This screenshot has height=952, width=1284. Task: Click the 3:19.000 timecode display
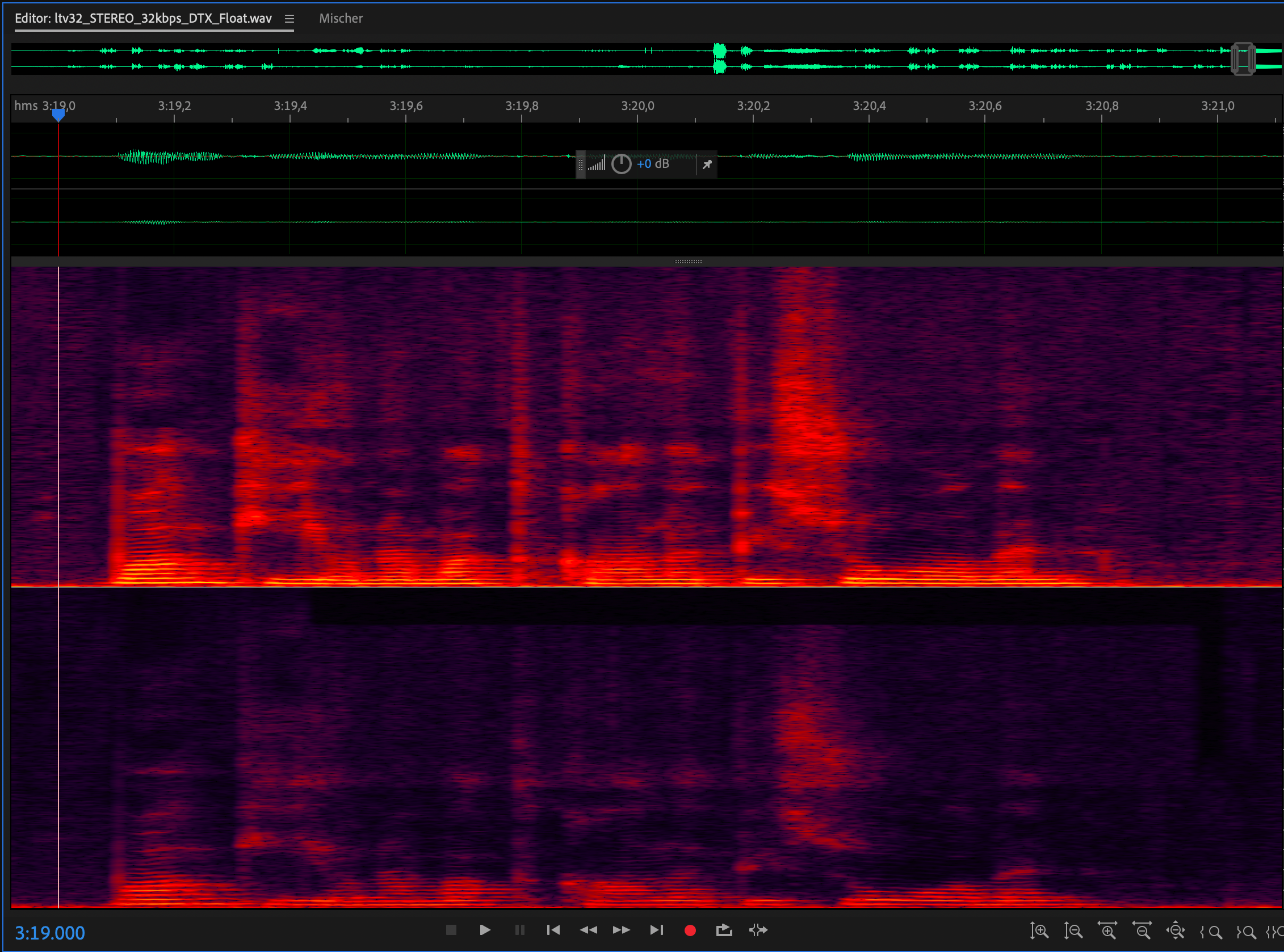tap(49, 932)
